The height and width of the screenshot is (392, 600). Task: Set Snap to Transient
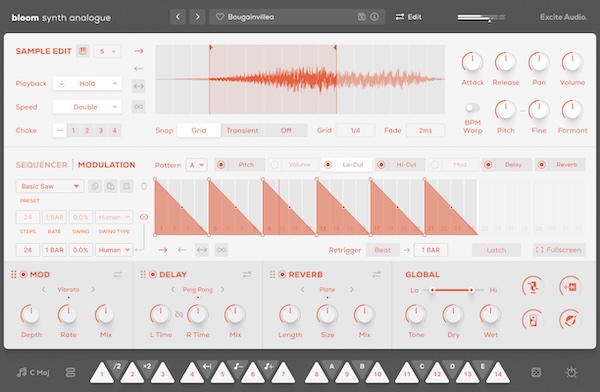click(242, 131)
